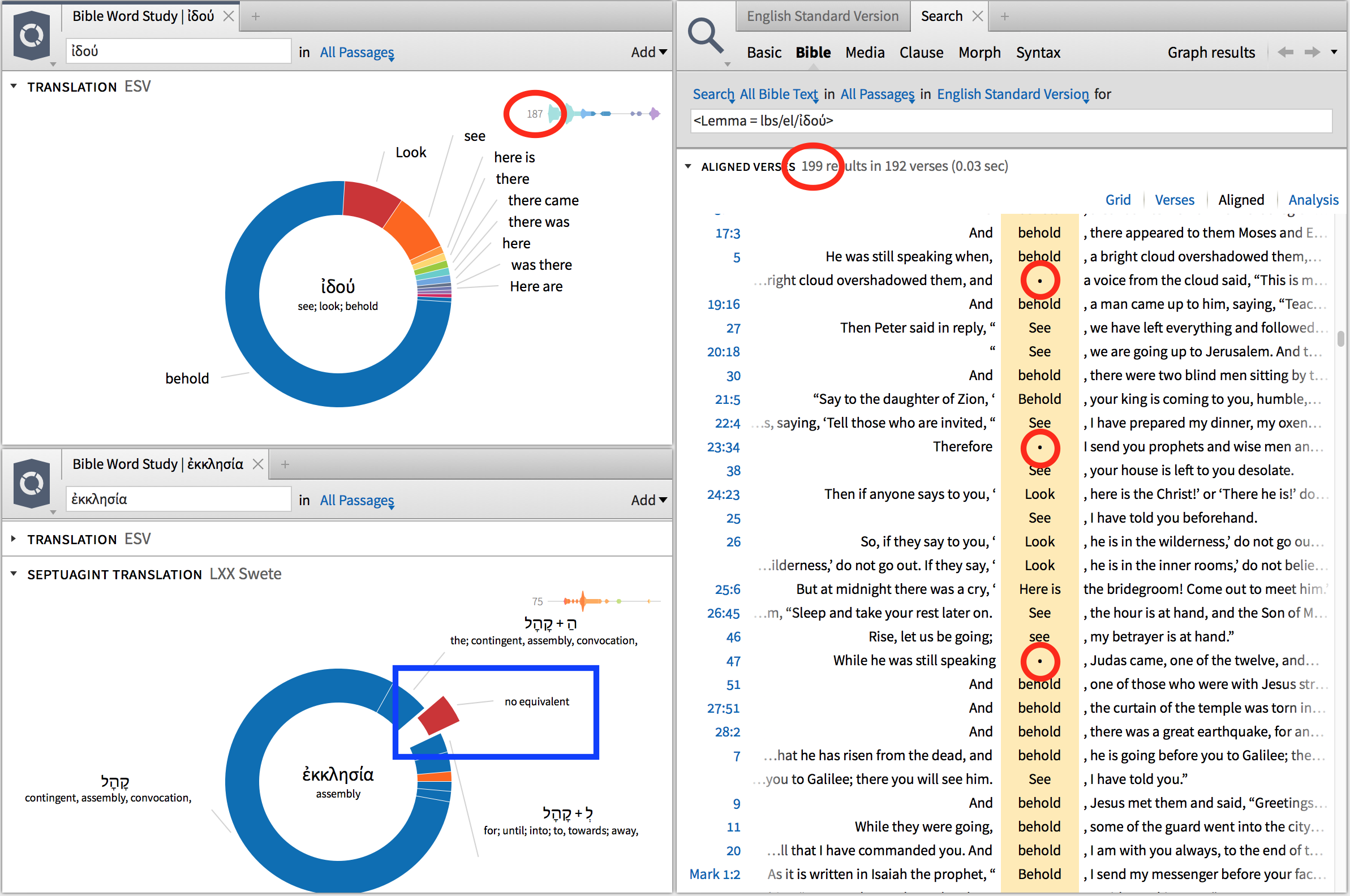Viewport: 1350px width, 896px height.
Task: Add new tab beside English Standard Version
Action: [x=1005, y=16]
